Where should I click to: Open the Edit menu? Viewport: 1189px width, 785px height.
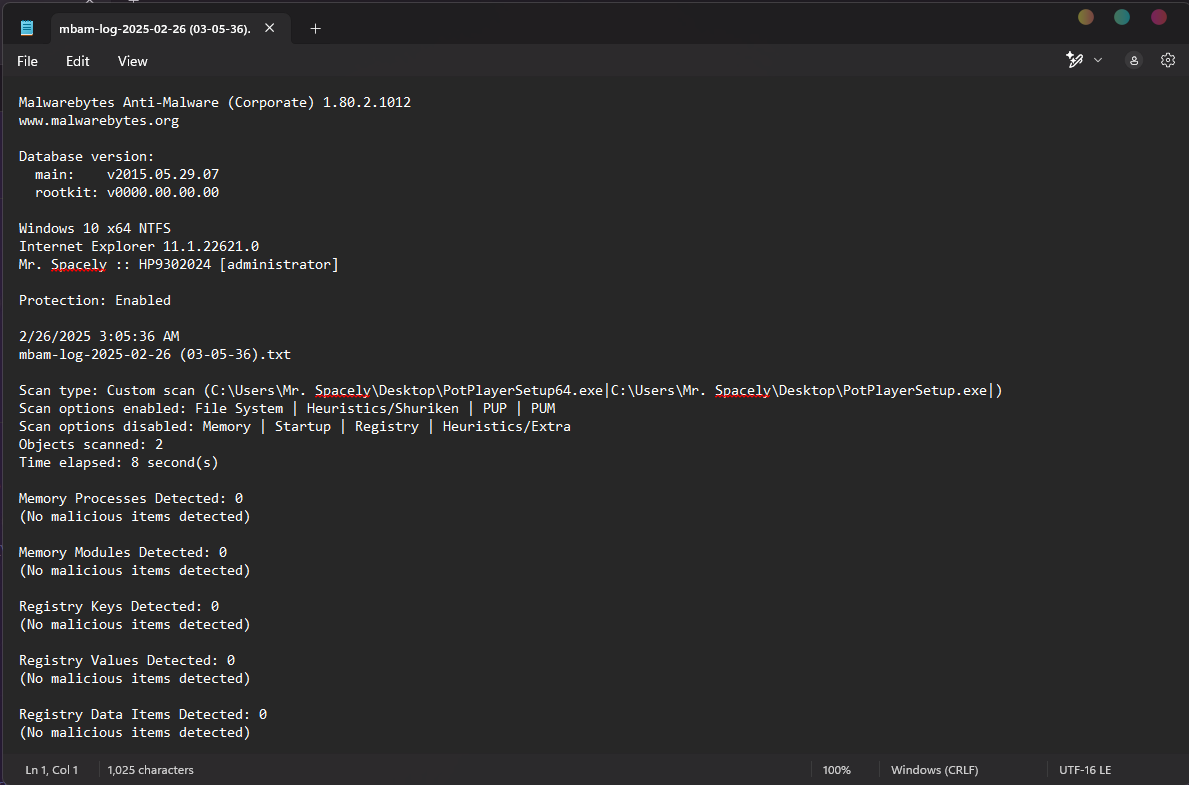[x=77, y=61]
